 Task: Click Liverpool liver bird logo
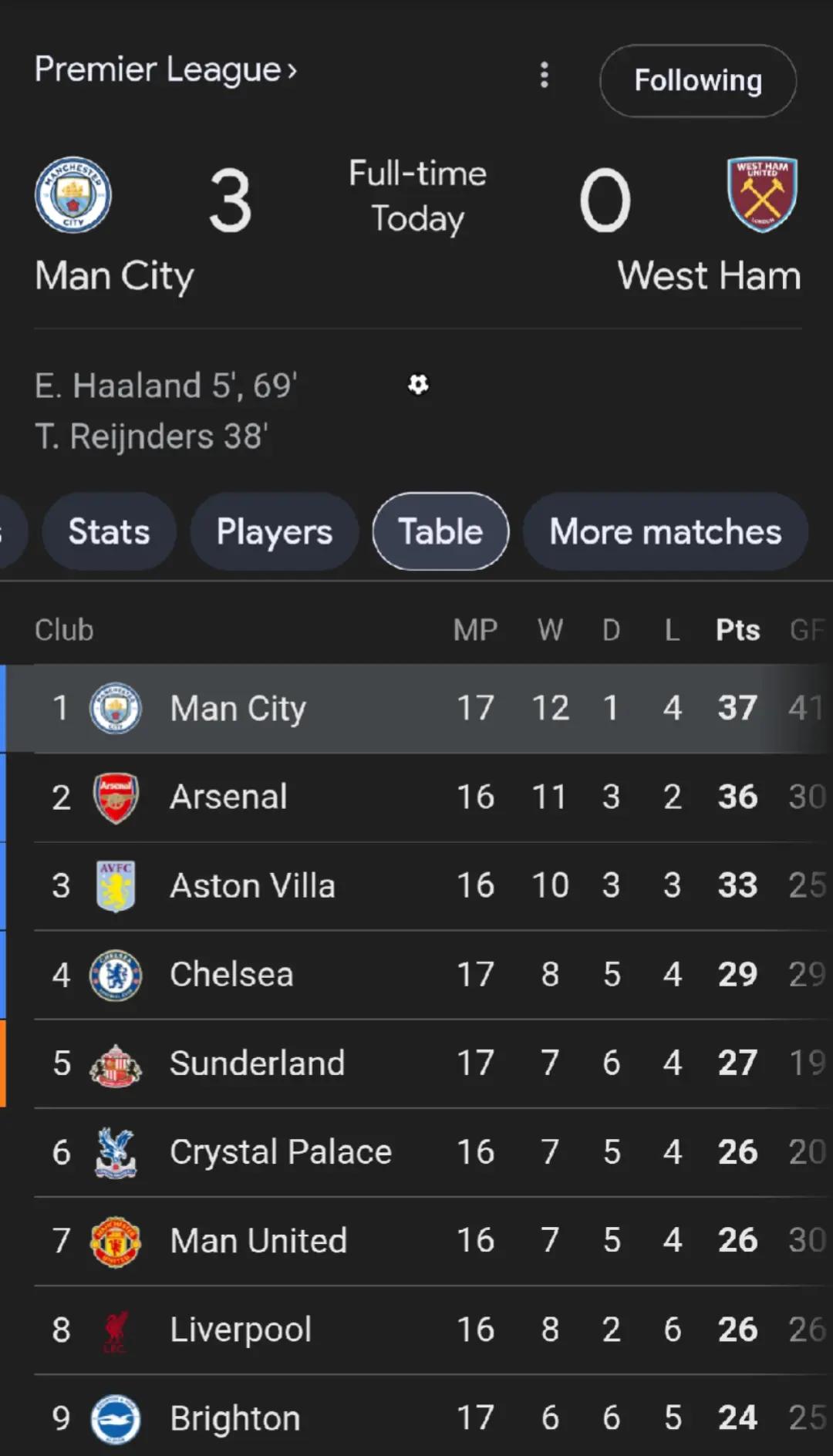(x=116, y=1330)
